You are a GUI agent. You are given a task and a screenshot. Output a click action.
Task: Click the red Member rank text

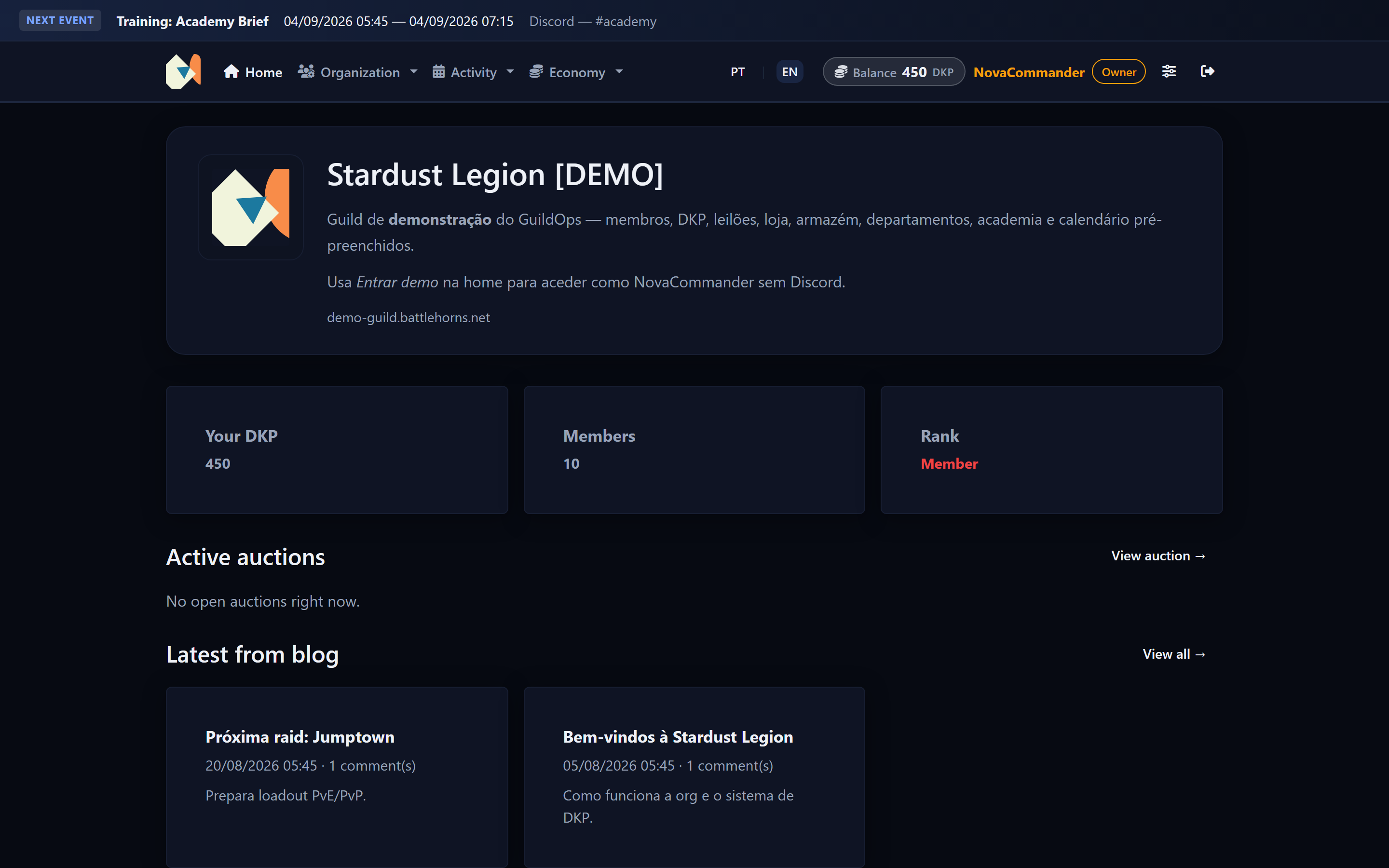(x=949, y=463)
